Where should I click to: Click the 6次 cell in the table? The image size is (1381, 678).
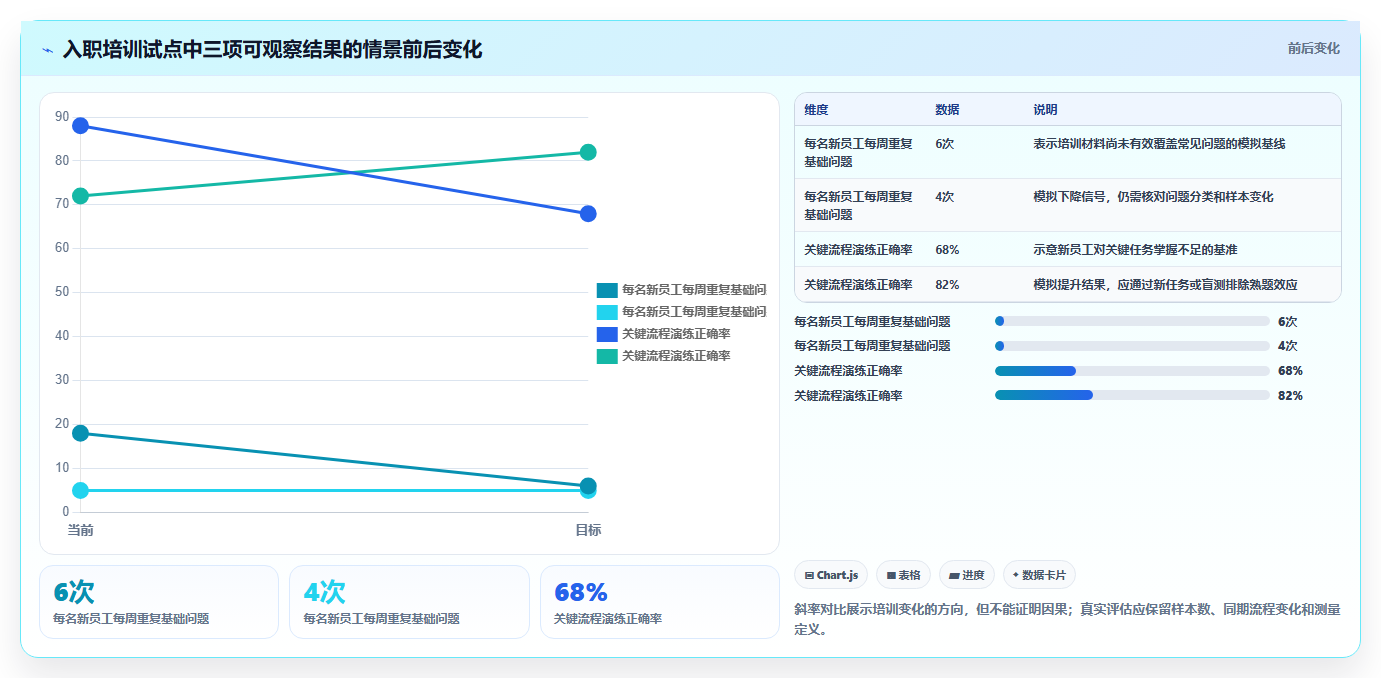pos(944,144)
